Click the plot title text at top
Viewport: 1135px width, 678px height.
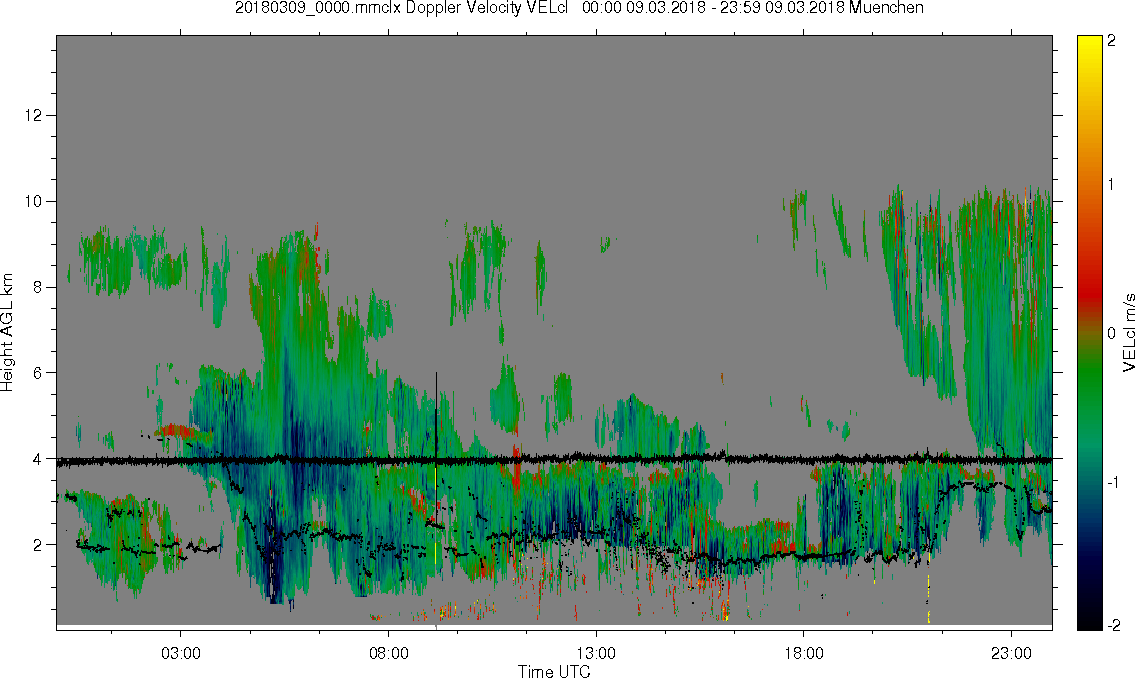[579, 8]
